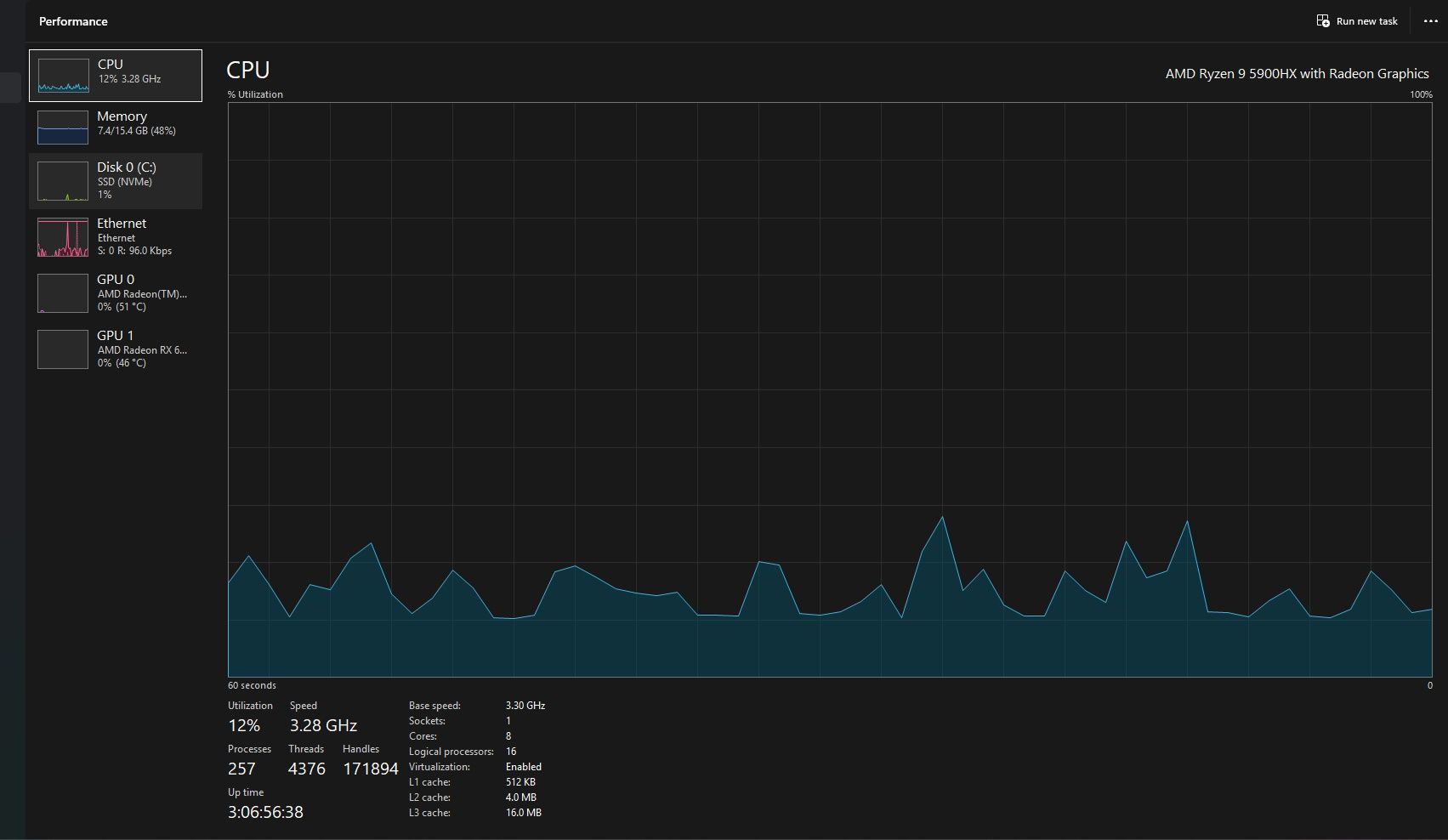1448x840 pixels.
Task: Click the L2 cache value 4.0 MB
Action: click(x=521, y=797)
